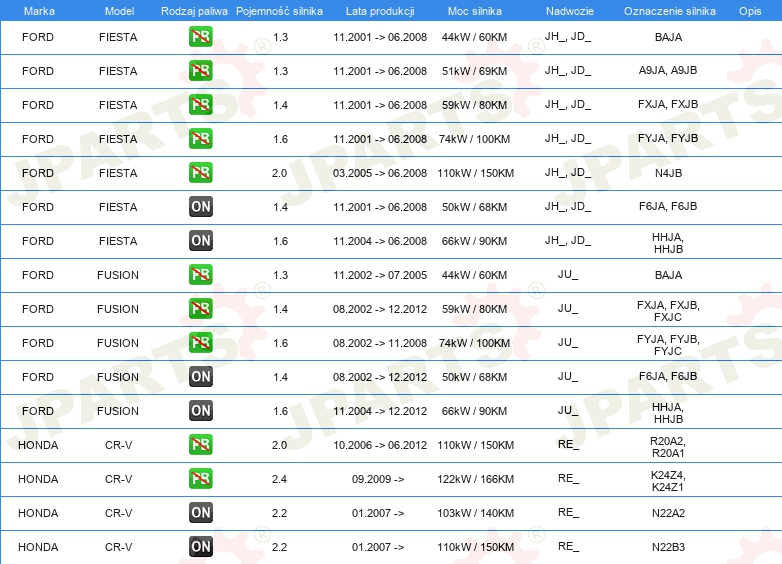
Task: Click the 122kW / 166KM power cell
Action: coord(477,479)
